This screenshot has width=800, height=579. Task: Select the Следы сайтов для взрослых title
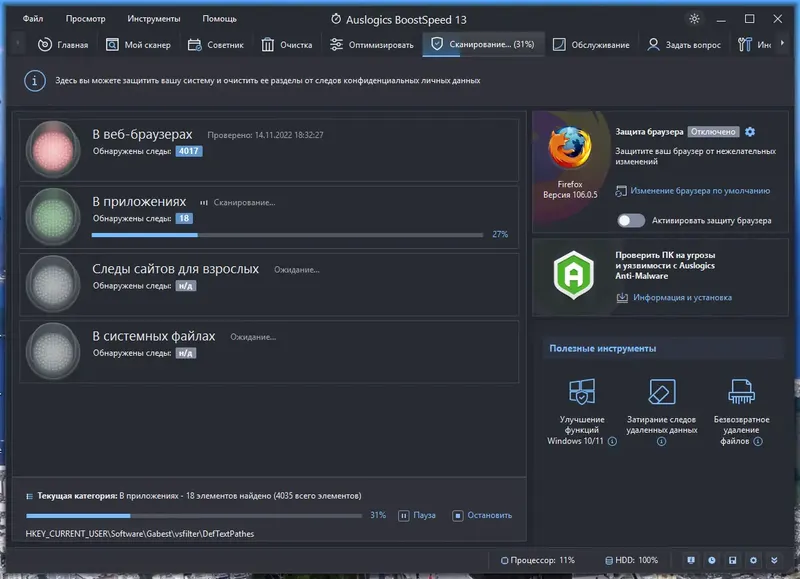(176, 269)
